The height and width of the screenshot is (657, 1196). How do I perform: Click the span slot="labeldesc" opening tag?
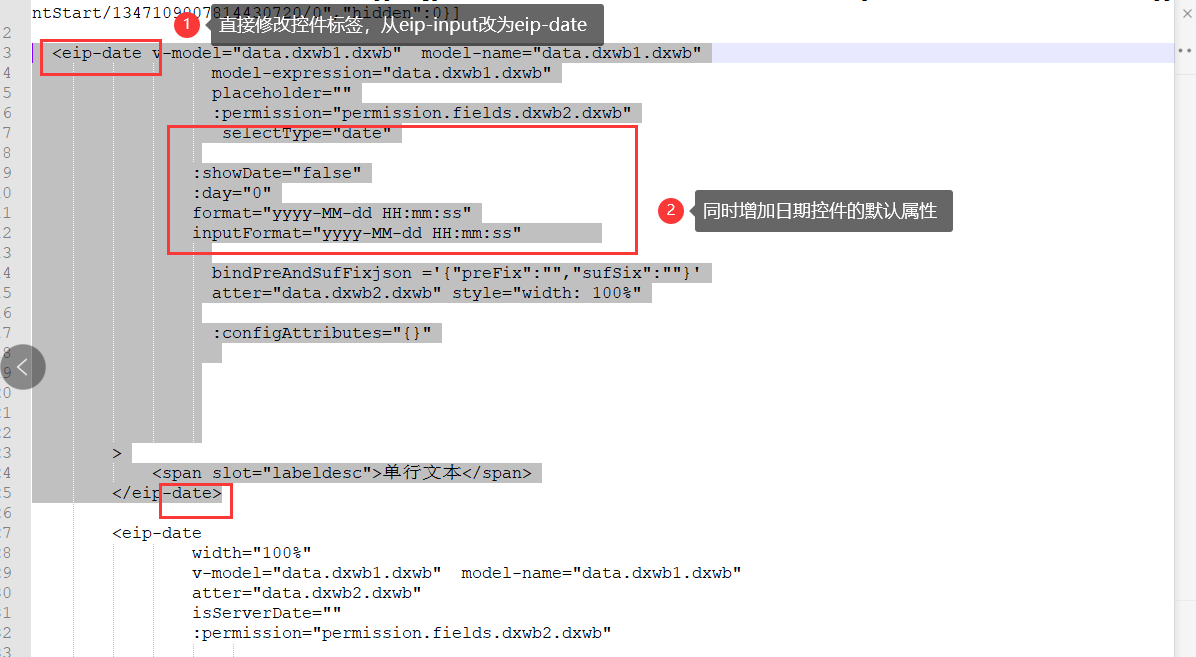click(x=267, y=473)
